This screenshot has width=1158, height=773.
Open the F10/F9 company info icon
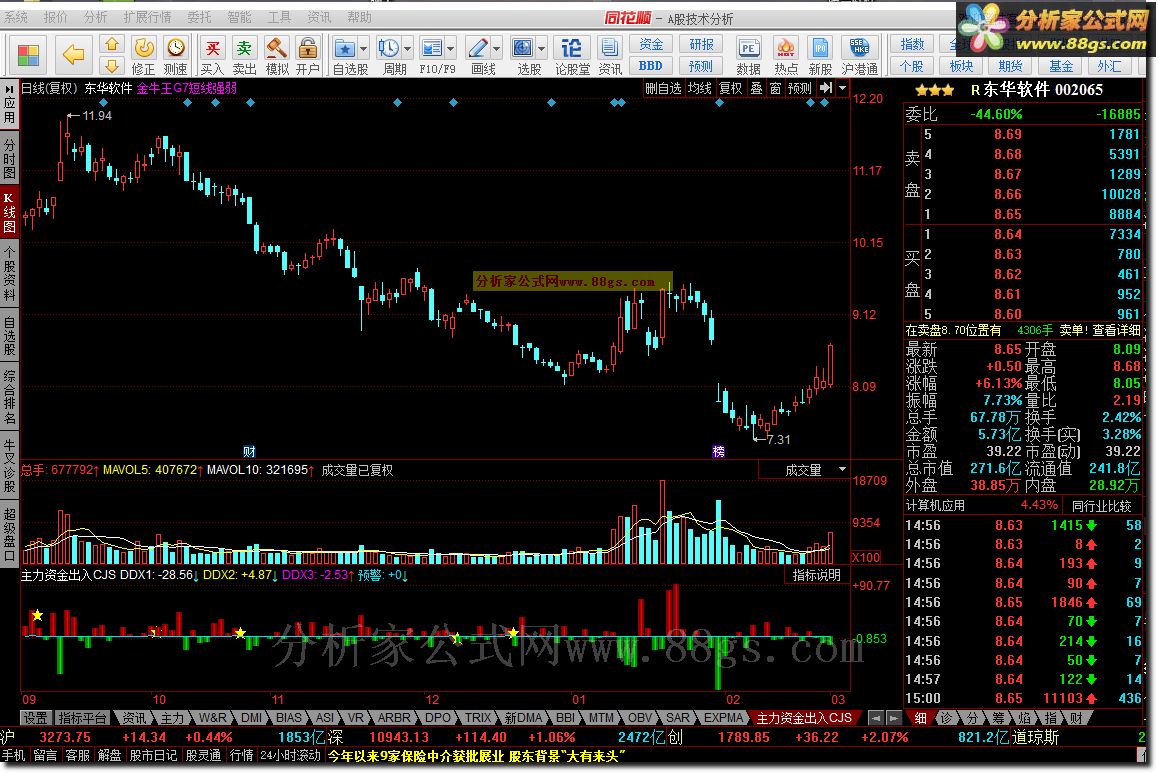click(x=431, y=49)
